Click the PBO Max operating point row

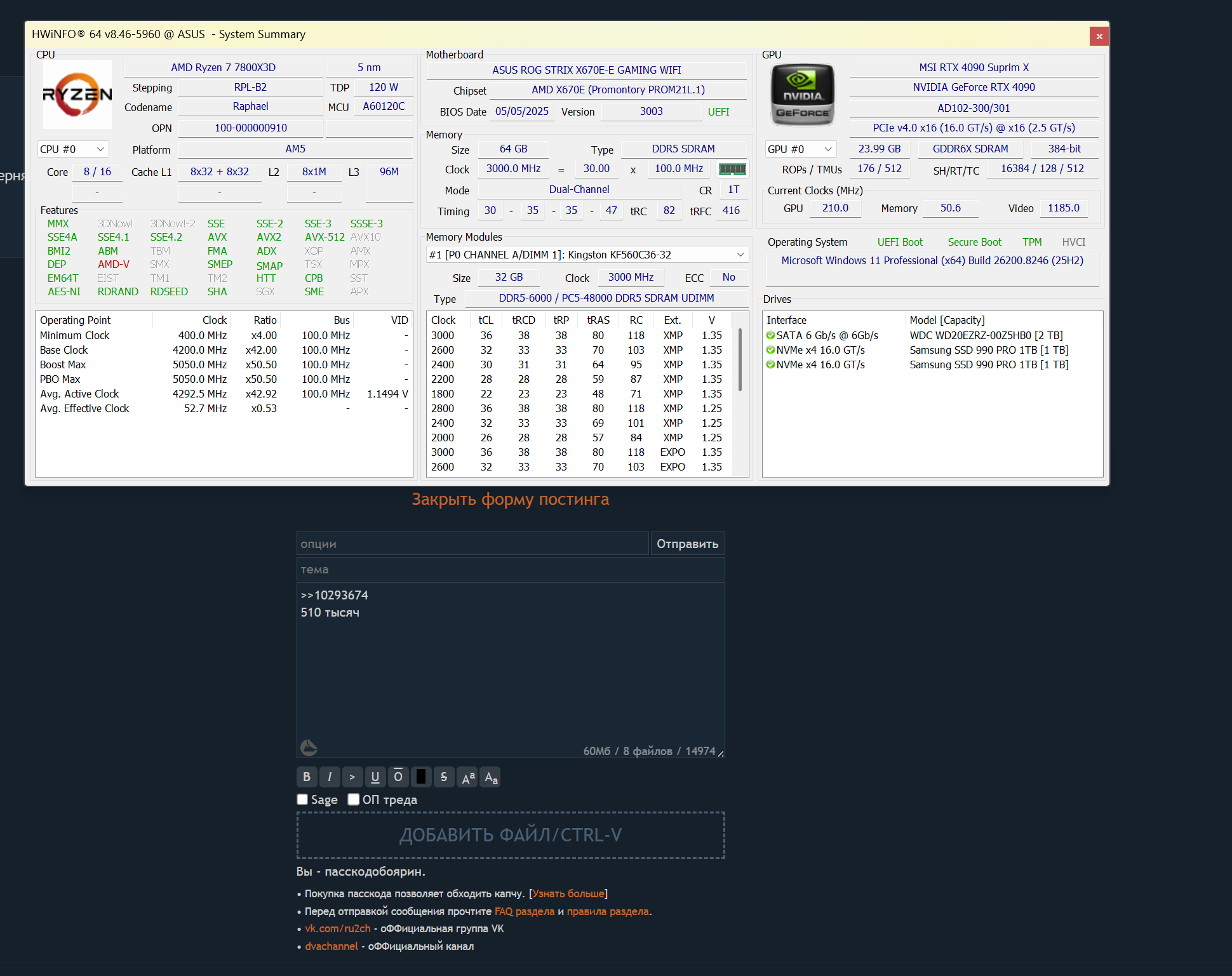(224, 379)
